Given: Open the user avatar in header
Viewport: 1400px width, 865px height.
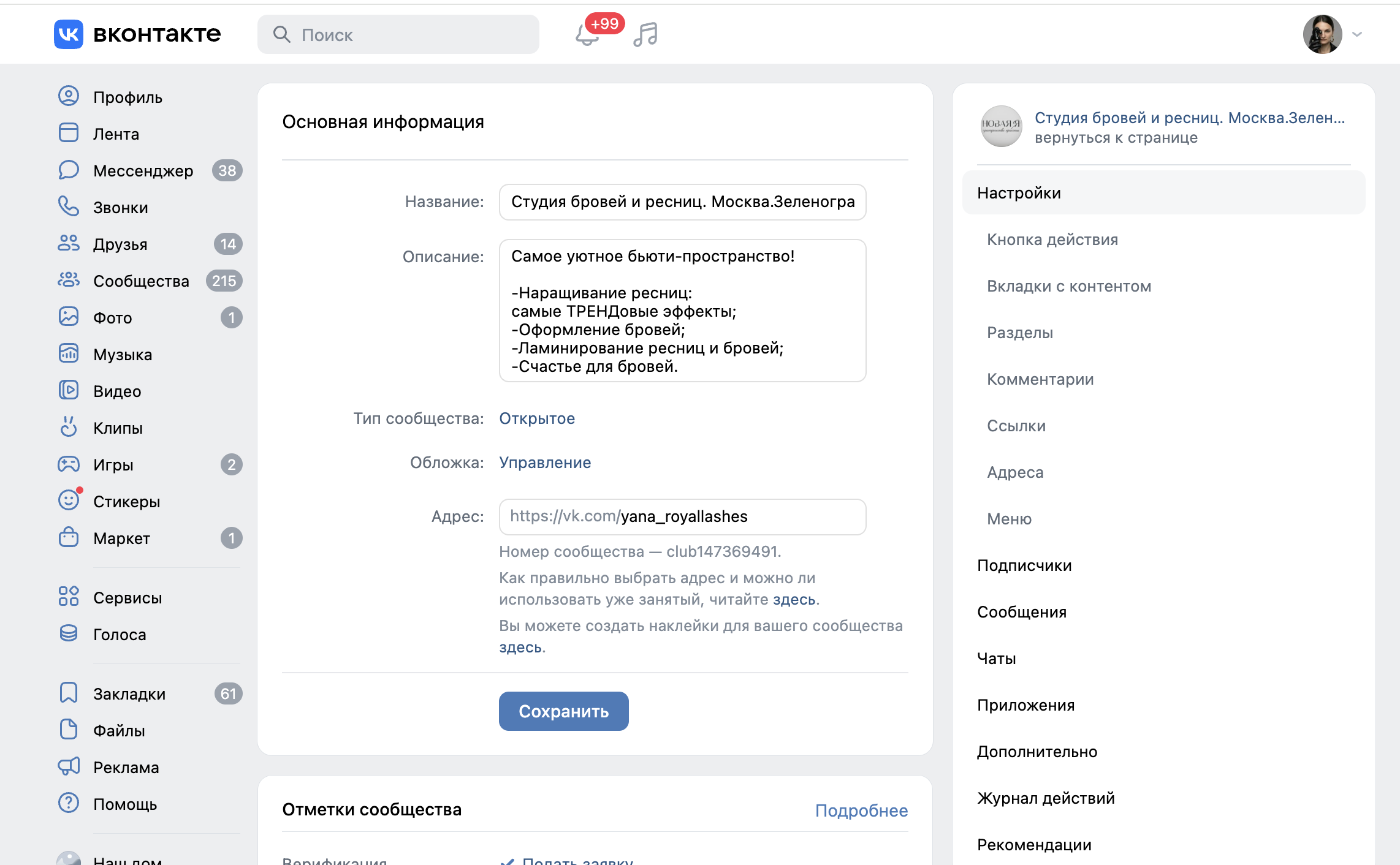Looking at the screenshot, I should pyautogui.click(x=1323, y=34).
